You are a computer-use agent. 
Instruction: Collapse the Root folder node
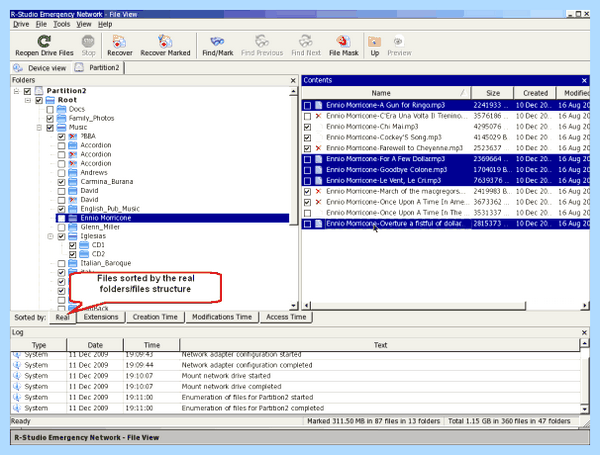28,100
